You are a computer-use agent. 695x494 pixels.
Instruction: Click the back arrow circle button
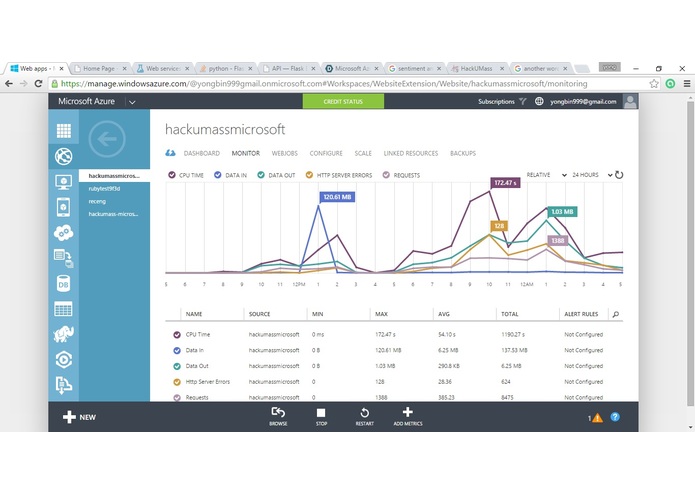pyautogui.click(x=107, y=140)
